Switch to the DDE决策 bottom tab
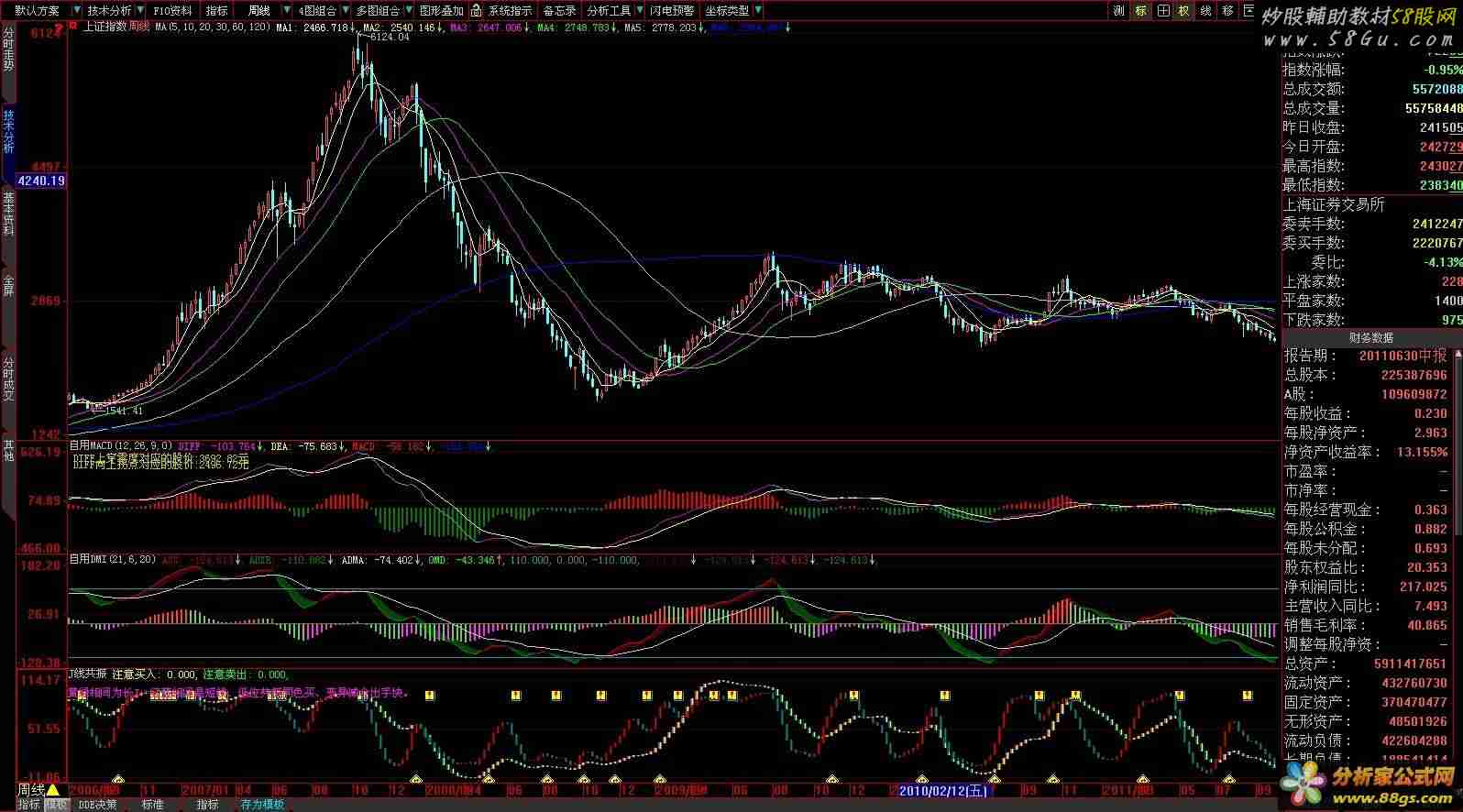 [97, 805]
